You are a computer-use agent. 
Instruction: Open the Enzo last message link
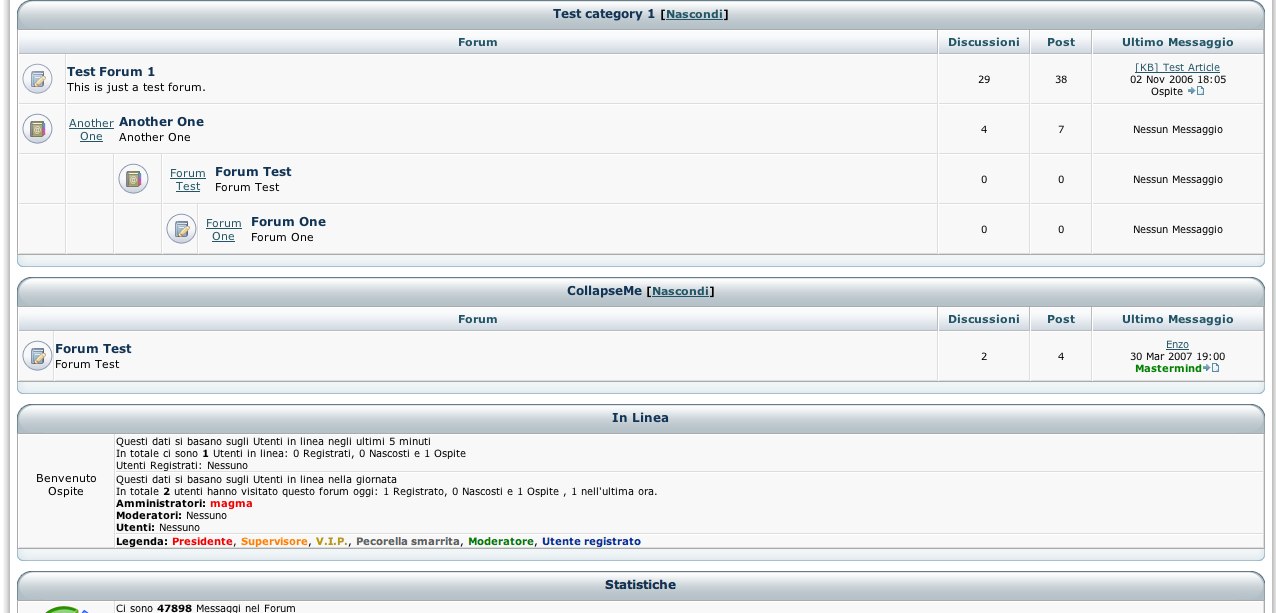click(x=1177, y=344)
